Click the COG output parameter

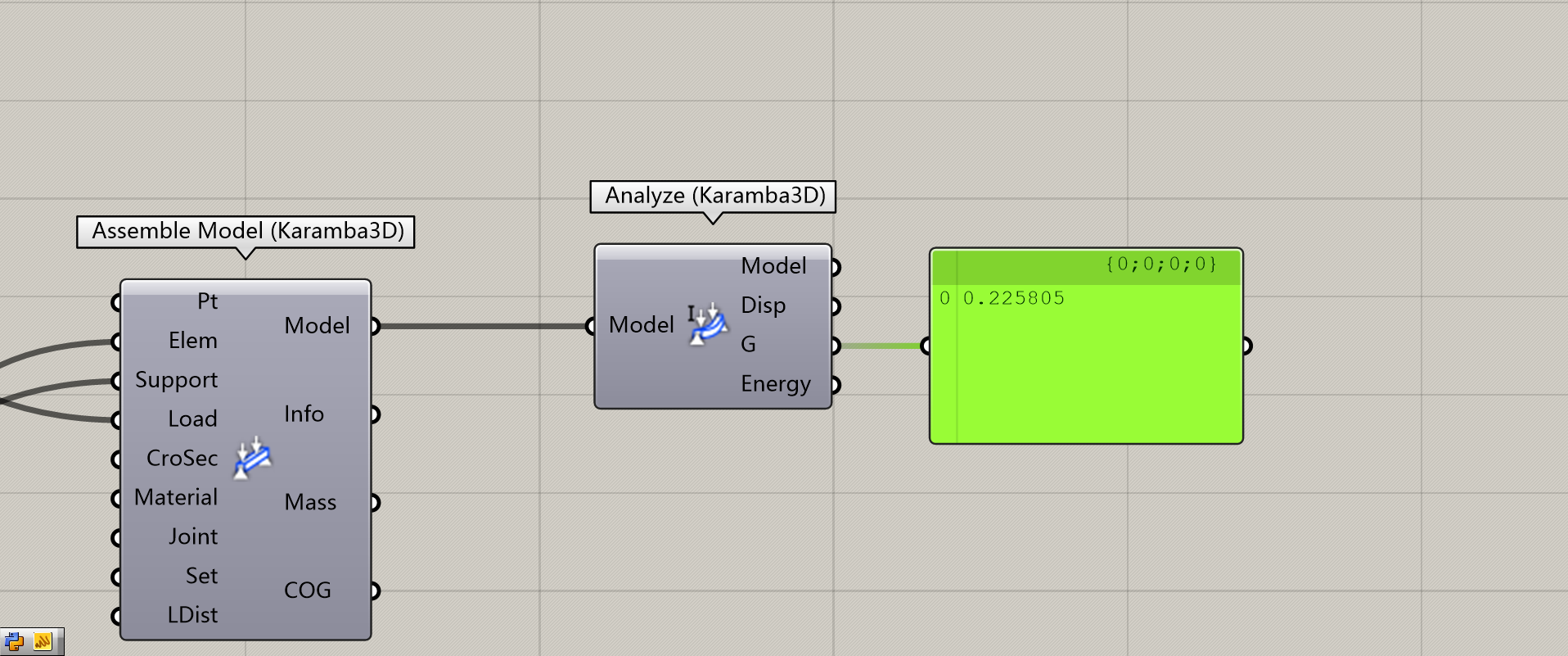pos(308,590)
